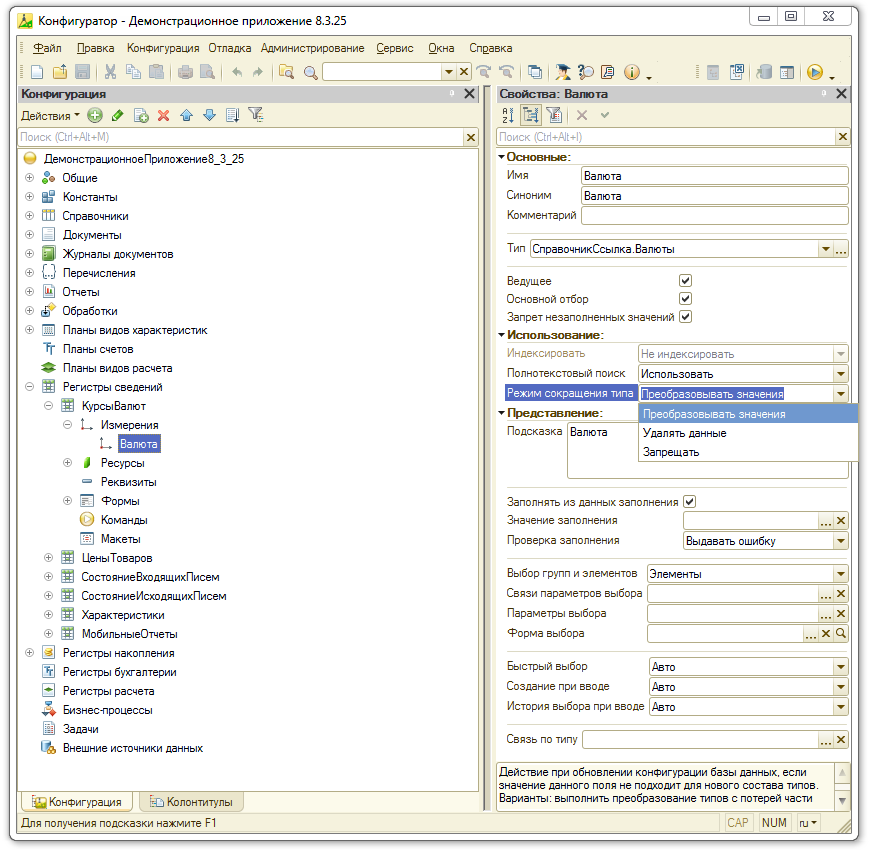Image resolution: width=875 pixels, height=857 pixels.
Task: Open the Отладка menu
Action: [229, 48]
